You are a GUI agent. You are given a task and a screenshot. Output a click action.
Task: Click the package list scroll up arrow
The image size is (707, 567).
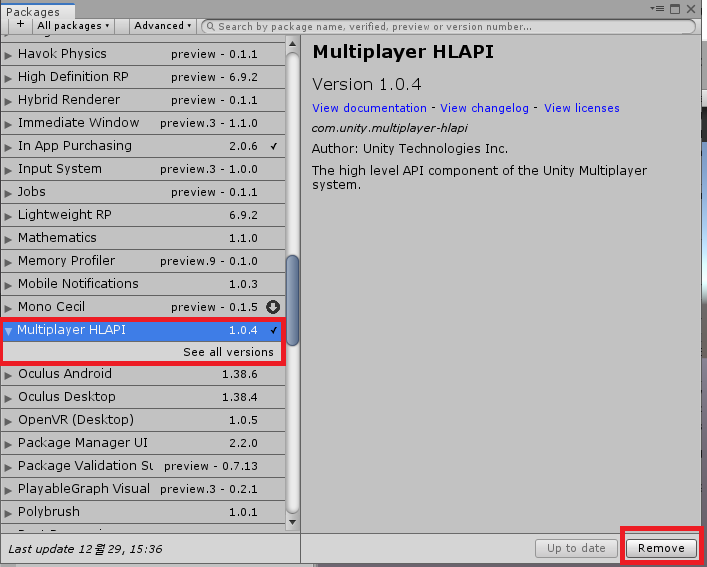(x=292, y=44)
